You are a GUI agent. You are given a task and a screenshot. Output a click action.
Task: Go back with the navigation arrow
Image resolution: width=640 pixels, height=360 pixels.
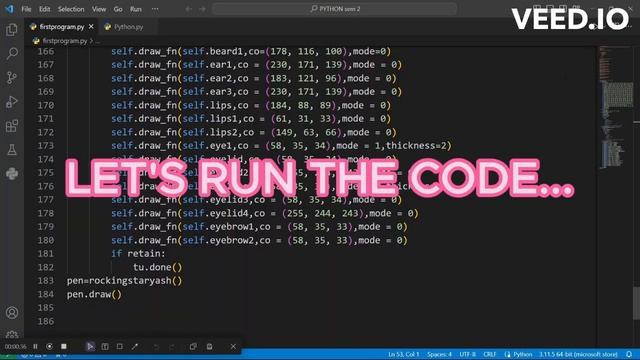click(188, 9)
